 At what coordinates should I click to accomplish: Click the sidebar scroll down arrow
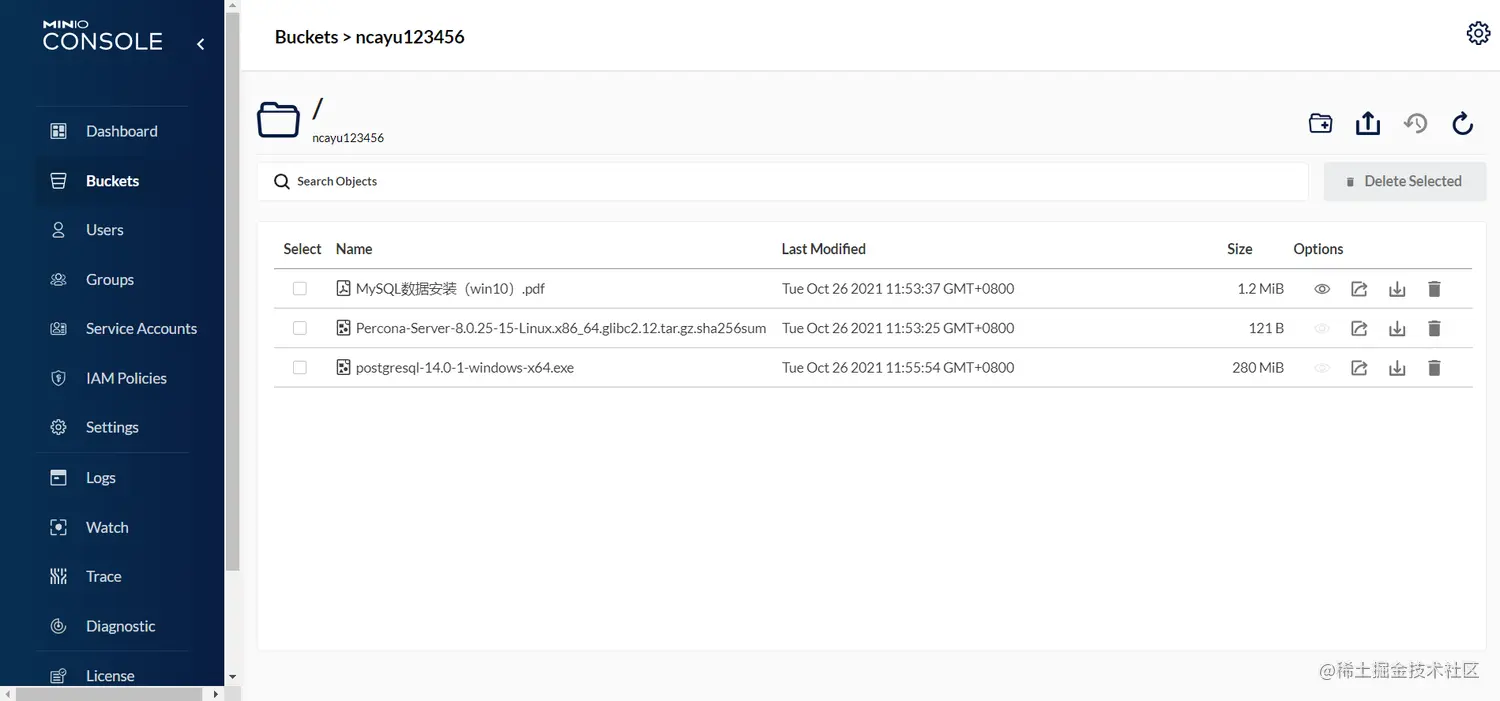[x=233, y=677]
